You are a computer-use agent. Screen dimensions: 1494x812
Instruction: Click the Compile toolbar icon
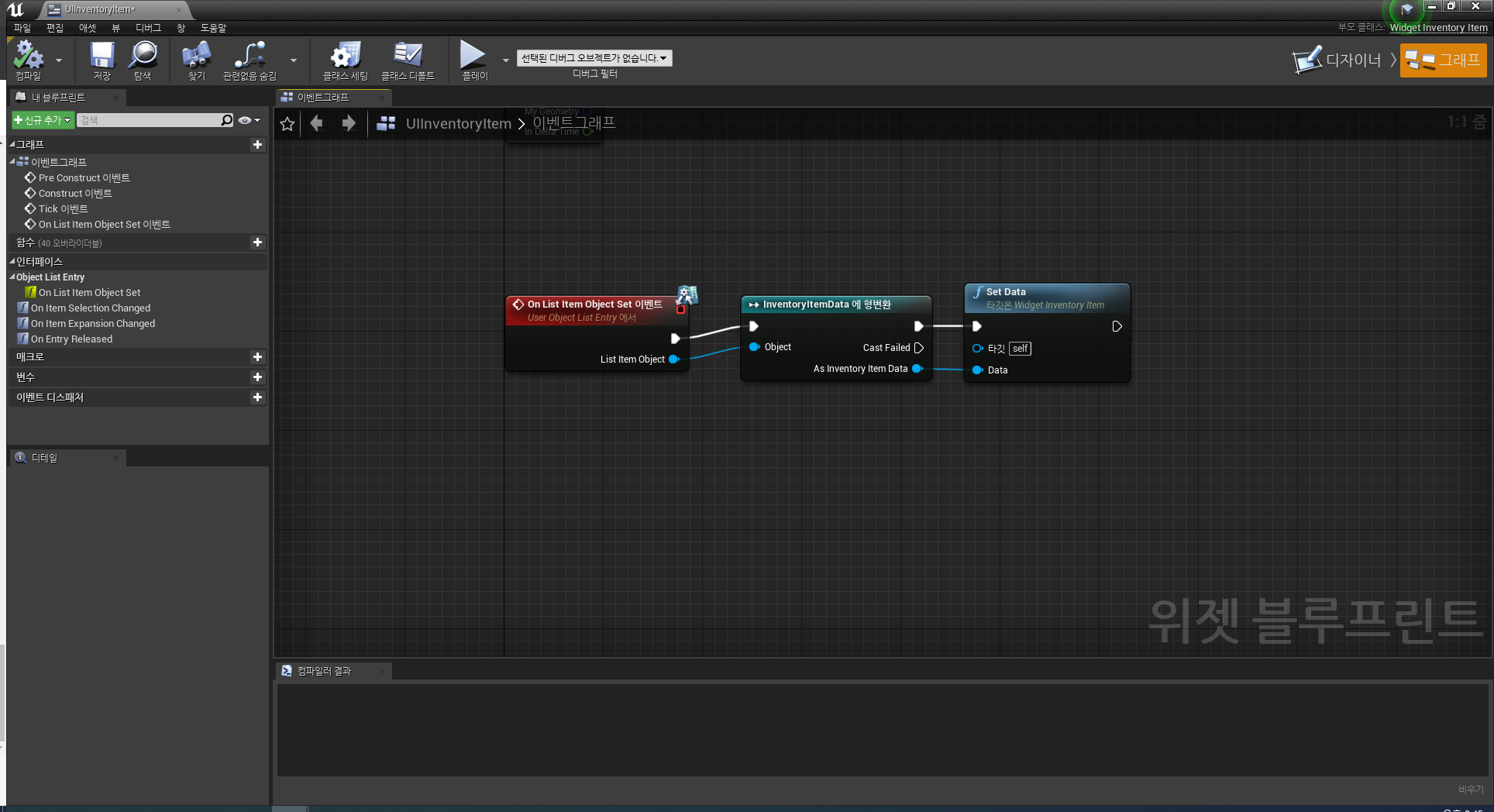point(29,60)
